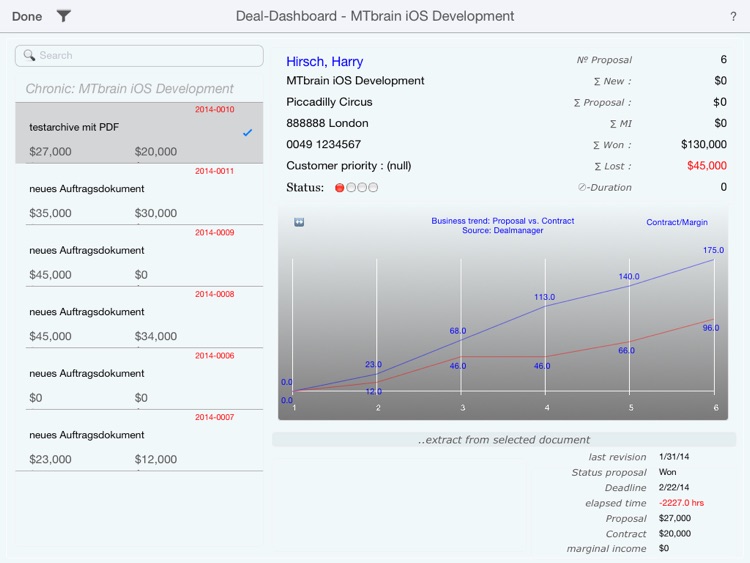Click the 66.0 data point label

[x=626, y=351]
